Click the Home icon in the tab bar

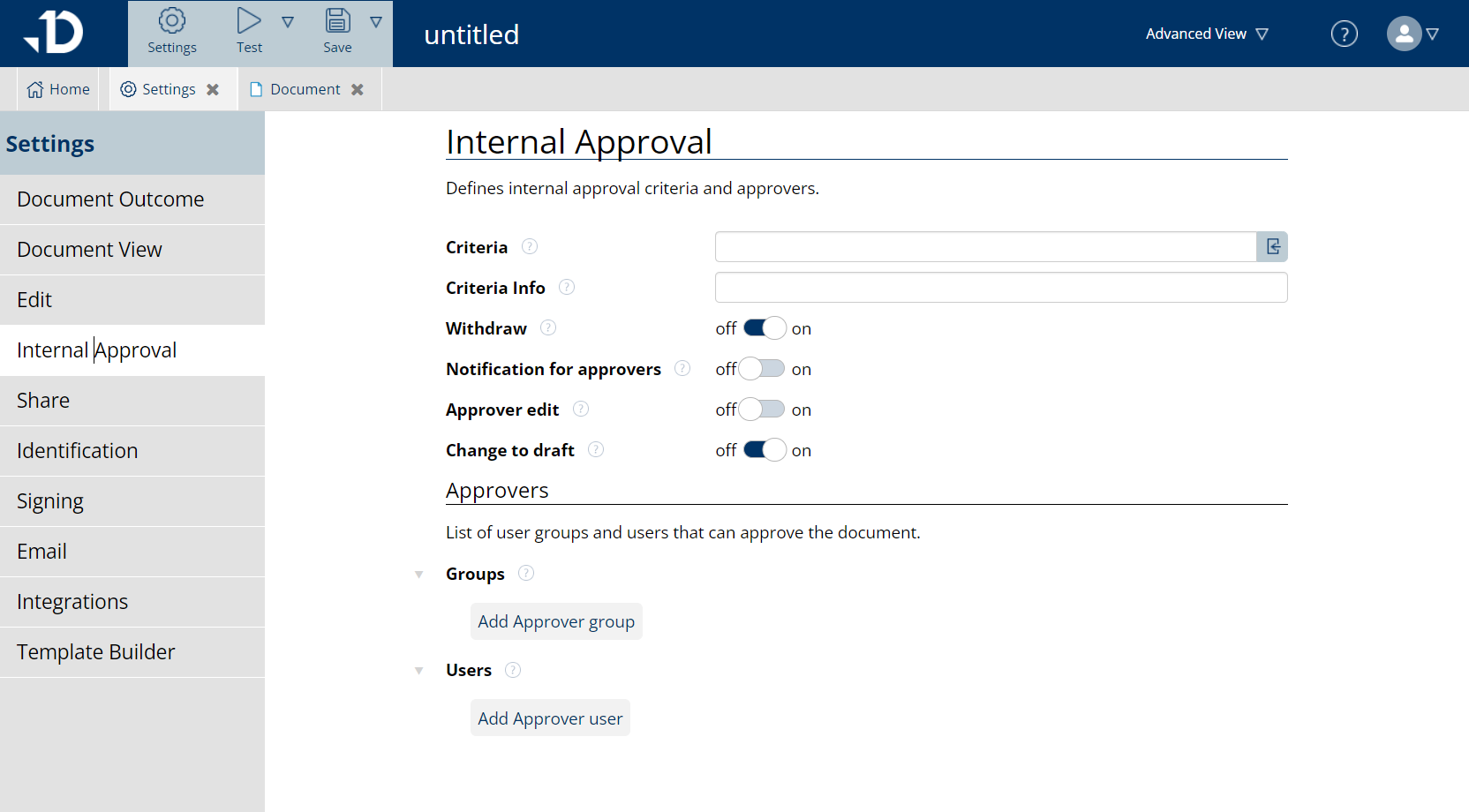point(34,88)
